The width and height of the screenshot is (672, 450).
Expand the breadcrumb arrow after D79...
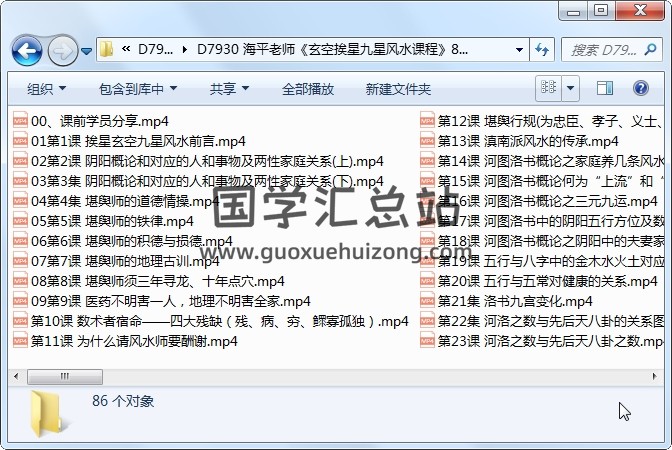tap(185, 50)
